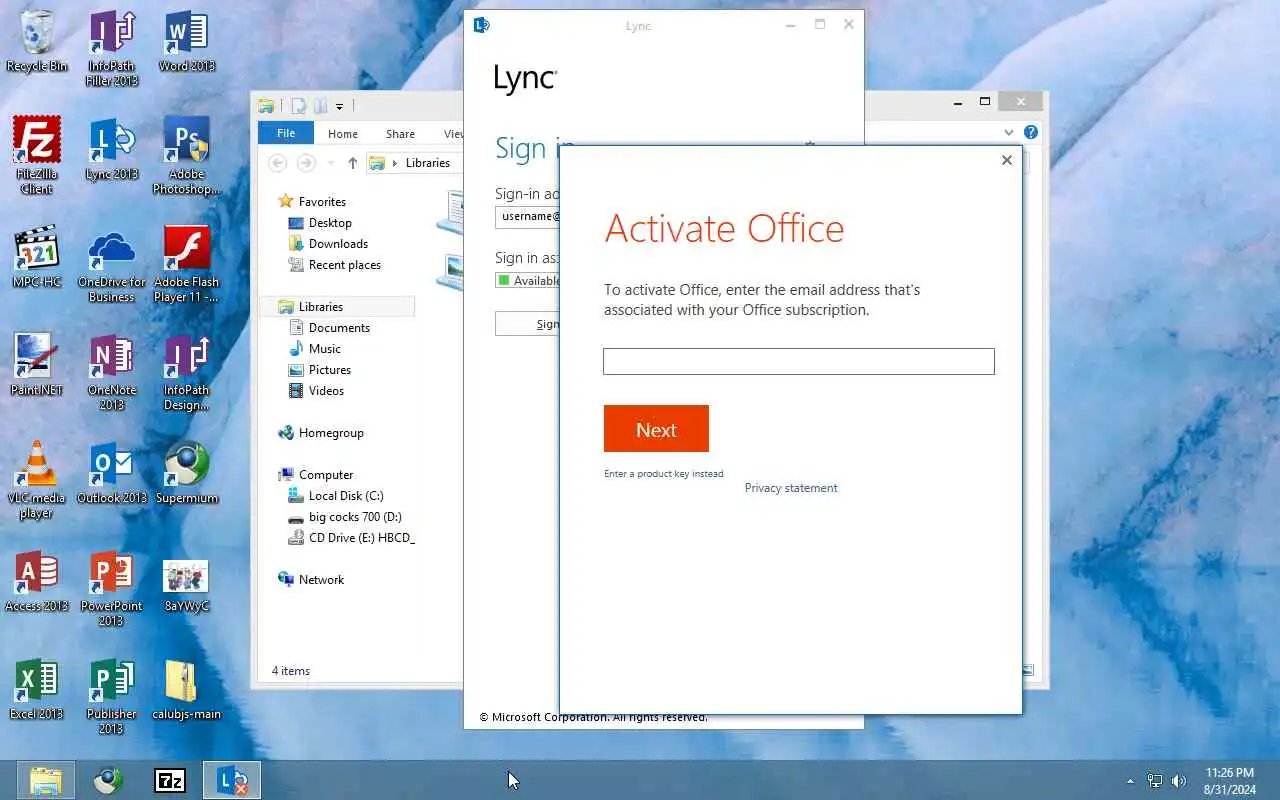Open InfoPath Filler 2013 desktop shortcut

coord(111,48)
